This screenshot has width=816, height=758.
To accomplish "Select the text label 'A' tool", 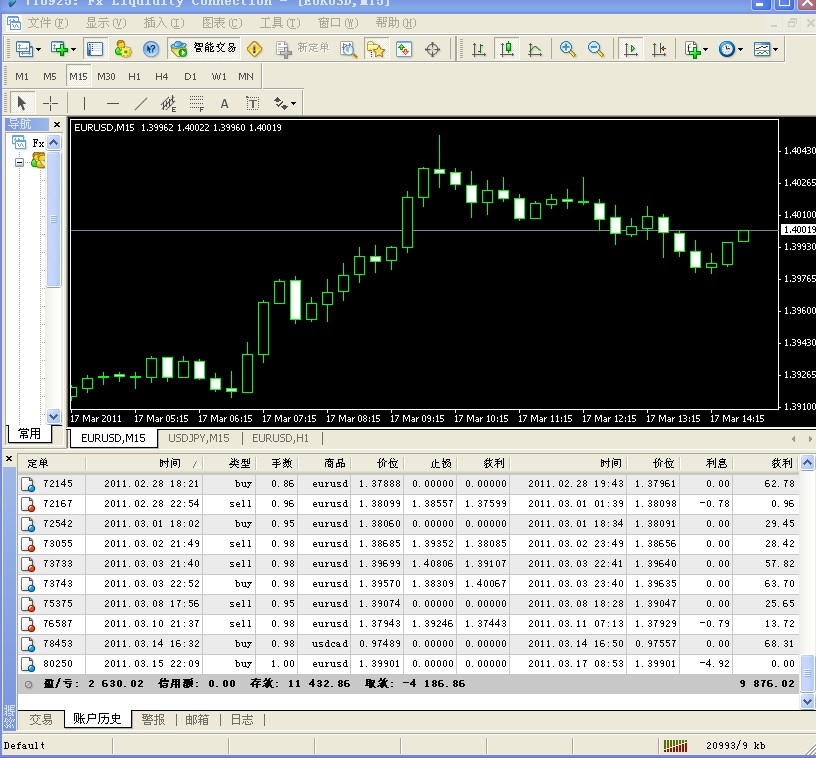I will coord(224,103).
